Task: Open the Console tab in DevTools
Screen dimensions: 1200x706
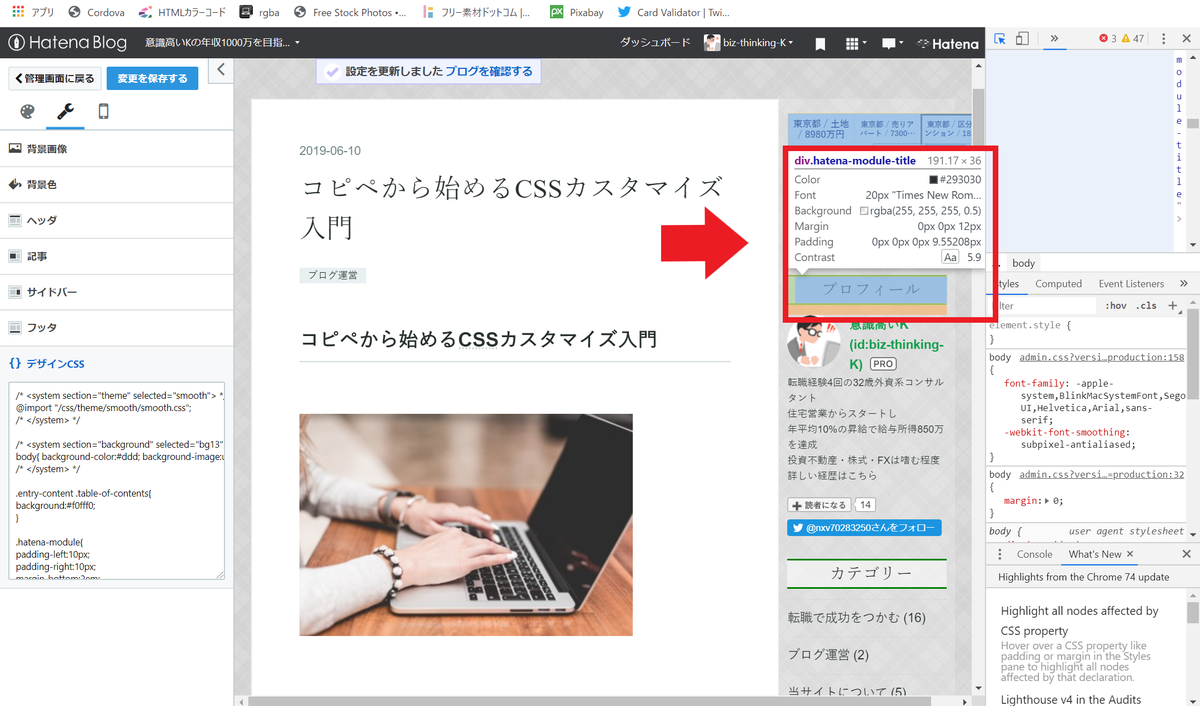Action: (x=1034, y=553)
